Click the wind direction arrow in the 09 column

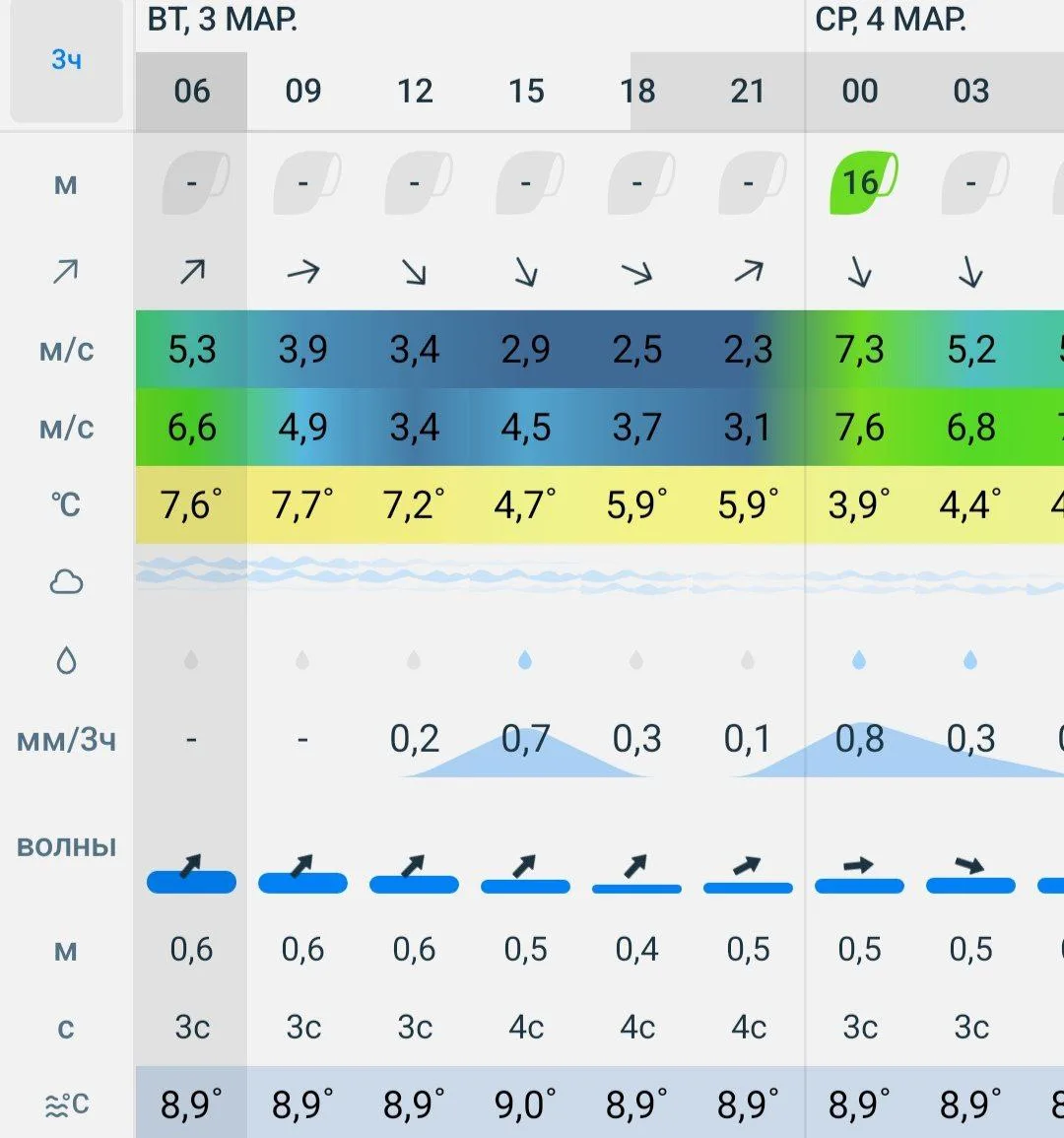pos(302,270)
